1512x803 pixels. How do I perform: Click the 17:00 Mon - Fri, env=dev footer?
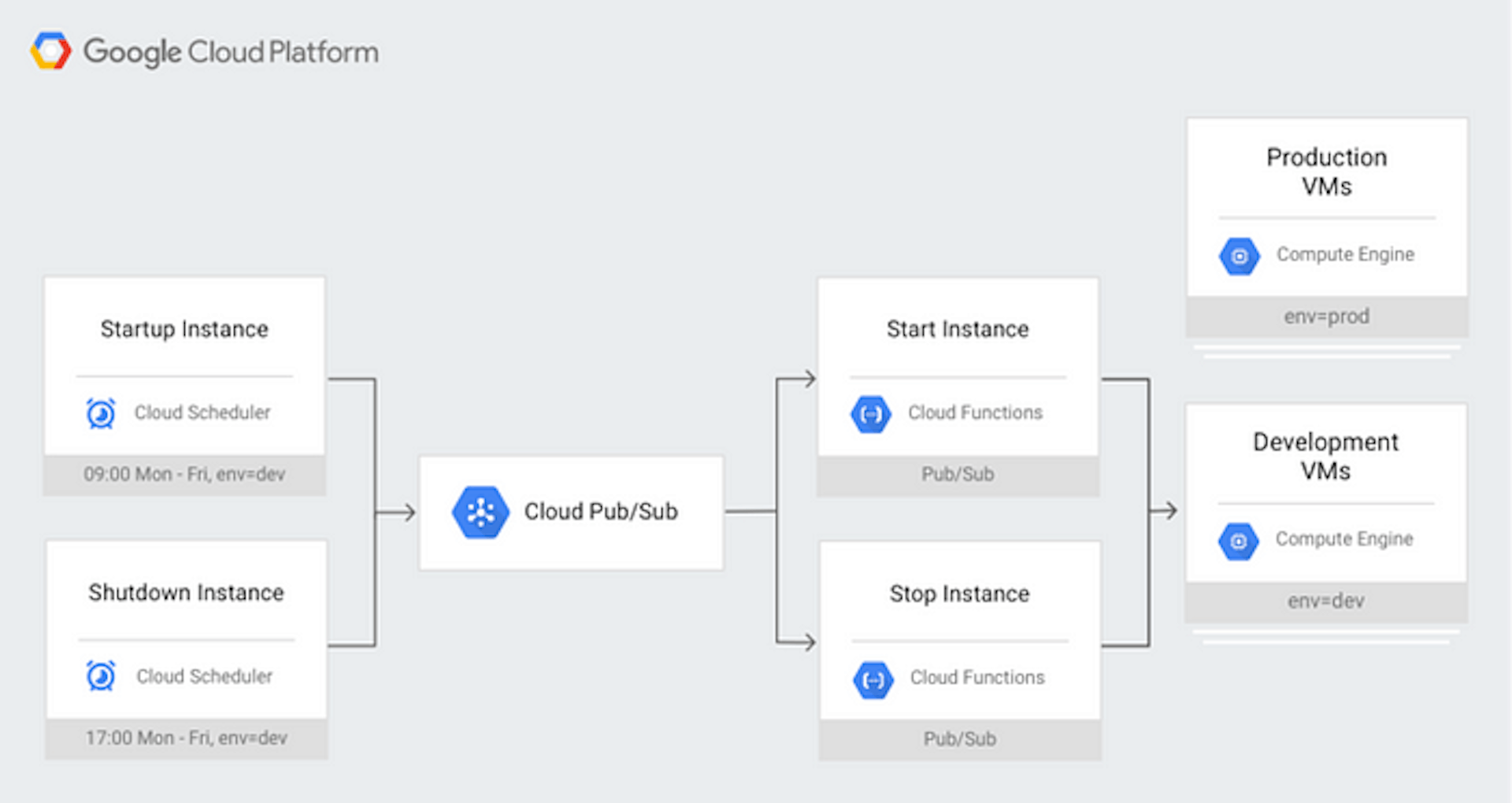pyautogui.click(x=187, y=738)
